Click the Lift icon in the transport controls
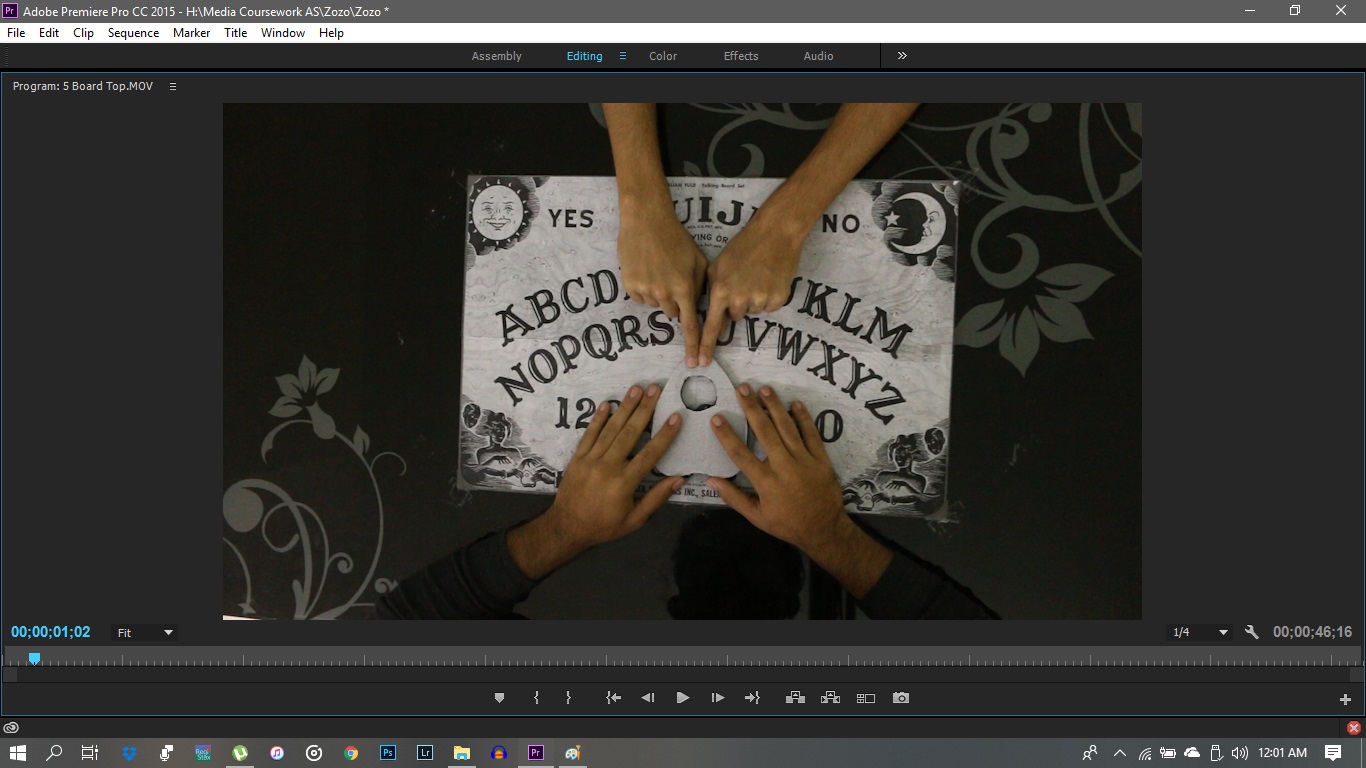1366x768 pixels. click(795, 697)
